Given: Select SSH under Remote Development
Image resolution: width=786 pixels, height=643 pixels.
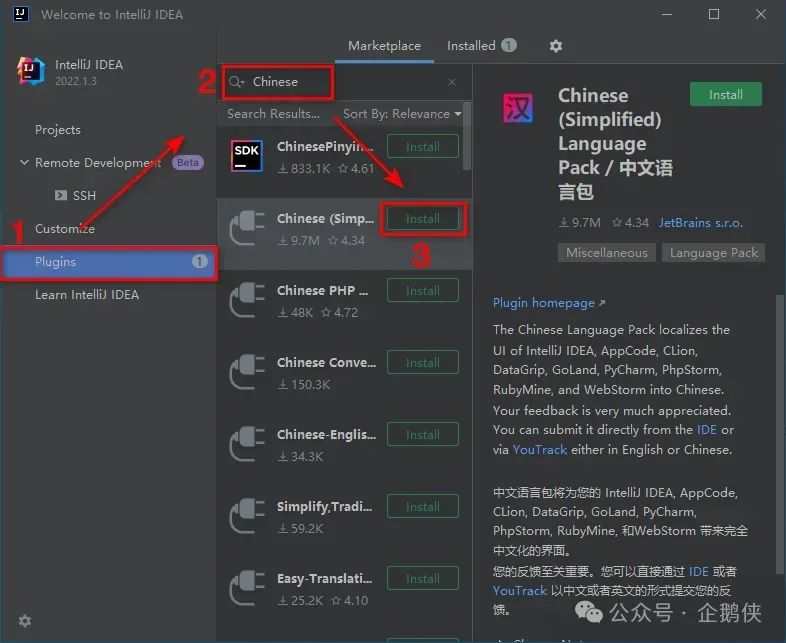Looking at the screenshot, I should 84,195.
